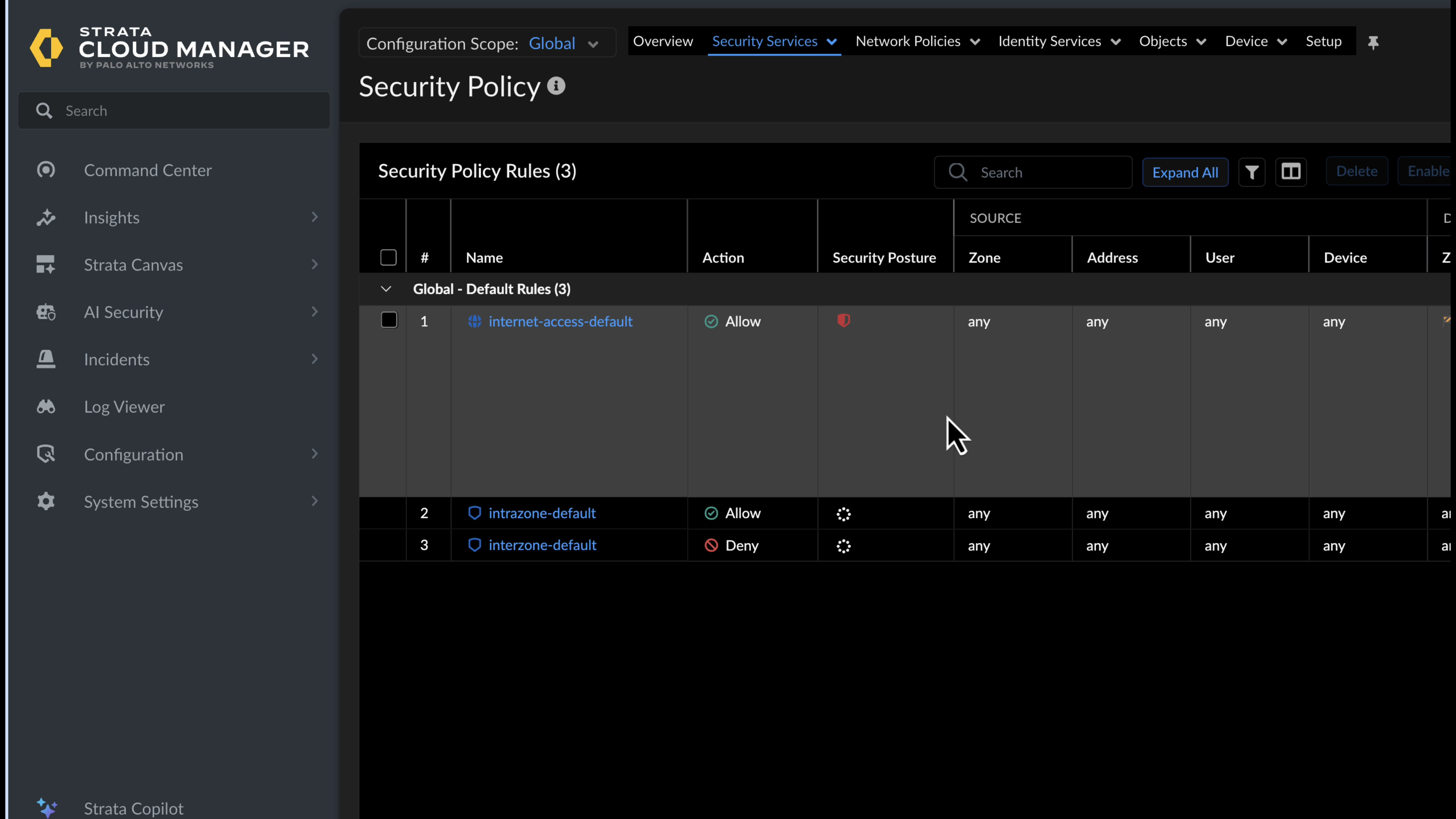Screen dimensions: 1456x819
Task: Click the column layout icon near Expand All
Action: point(1291,172)
